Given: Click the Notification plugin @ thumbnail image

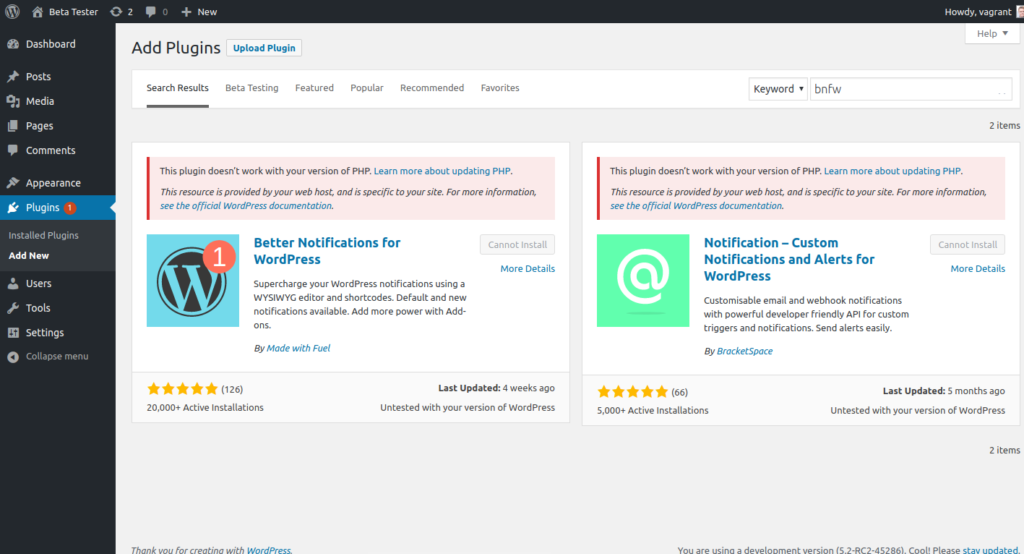Looking at the screenshot, I should 643,280.
